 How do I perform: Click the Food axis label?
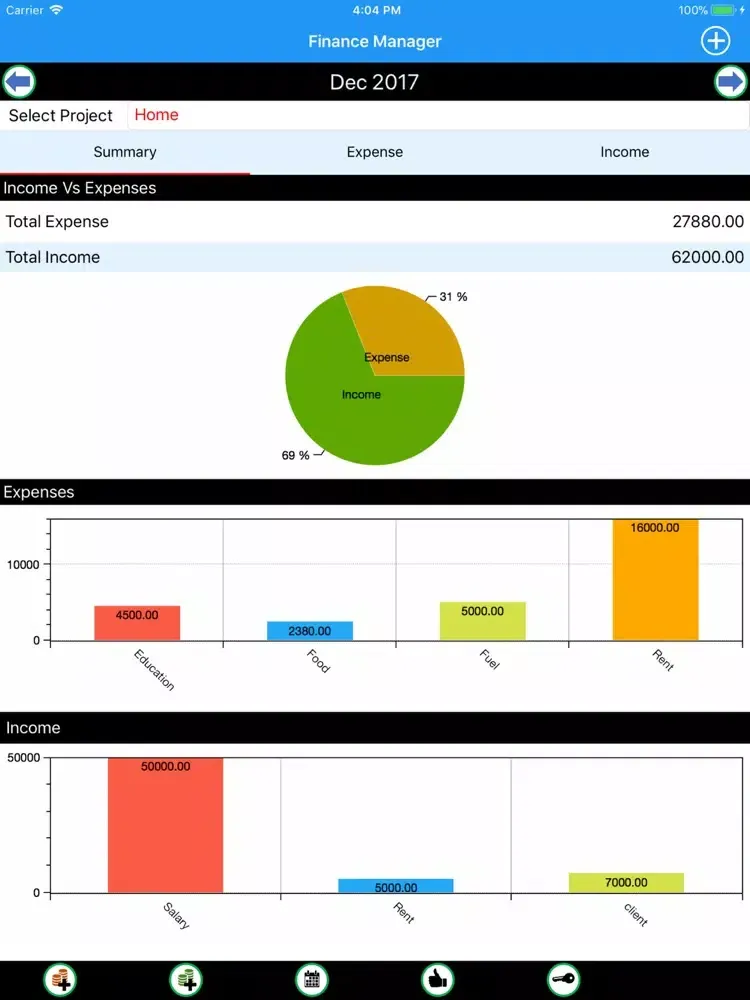click(318, 661)
